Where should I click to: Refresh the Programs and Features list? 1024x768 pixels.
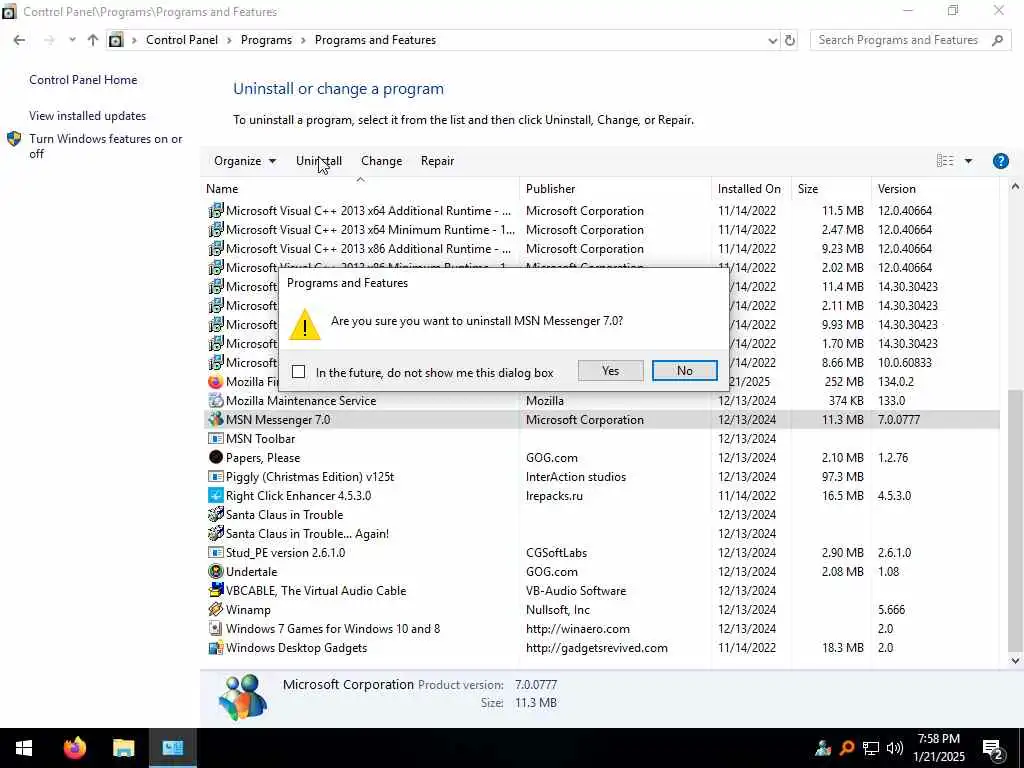click(790, 40)
